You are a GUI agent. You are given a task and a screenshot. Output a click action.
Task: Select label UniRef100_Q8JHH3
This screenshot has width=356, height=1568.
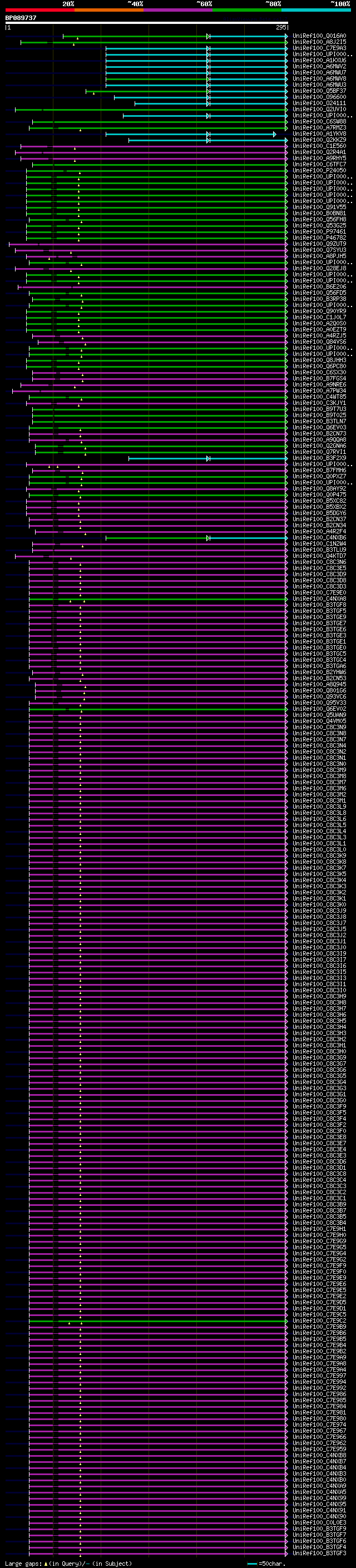coord(319,360)
